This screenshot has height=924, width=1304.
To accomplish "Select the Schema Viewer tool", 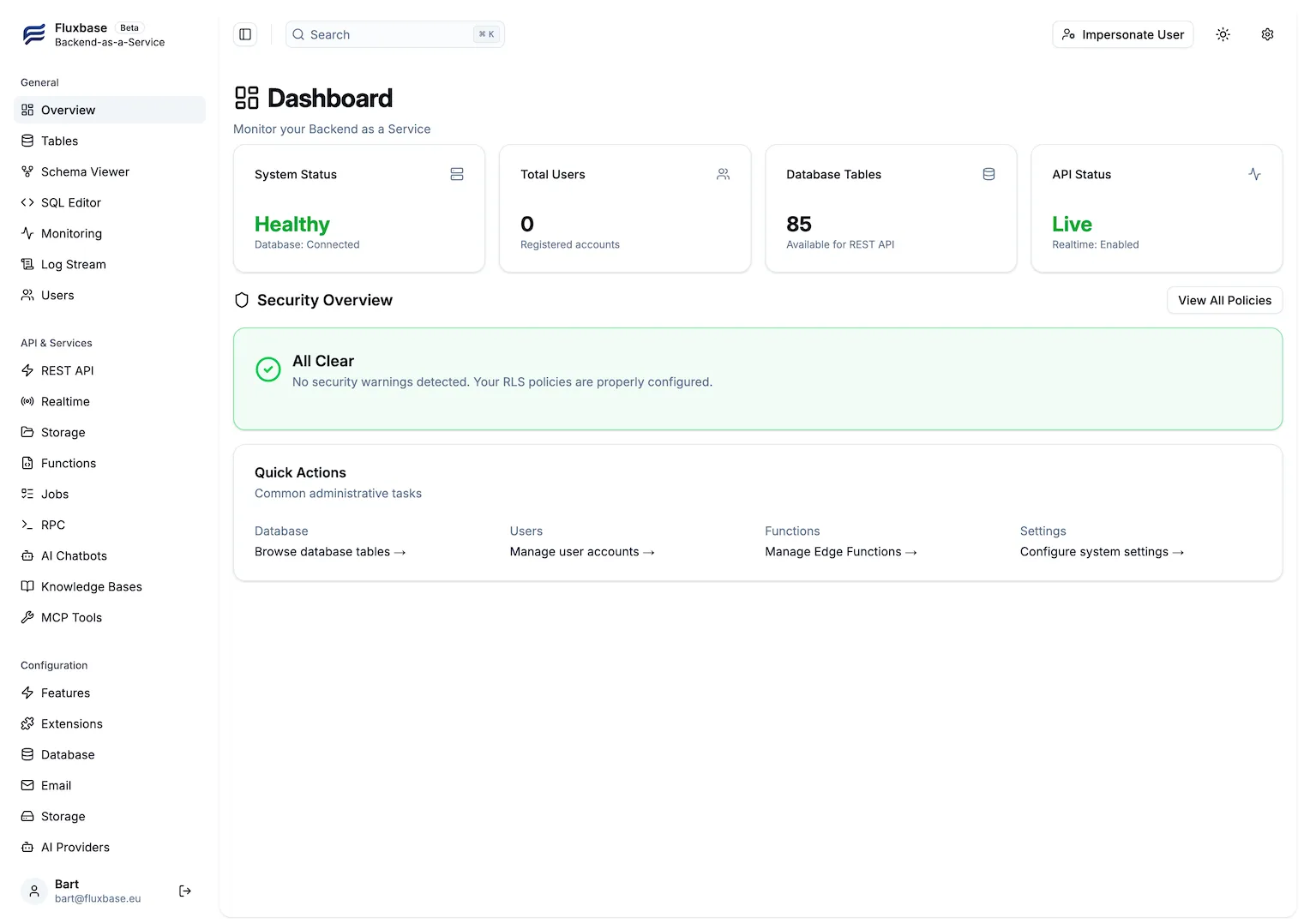I will click(x=84, y=171).
